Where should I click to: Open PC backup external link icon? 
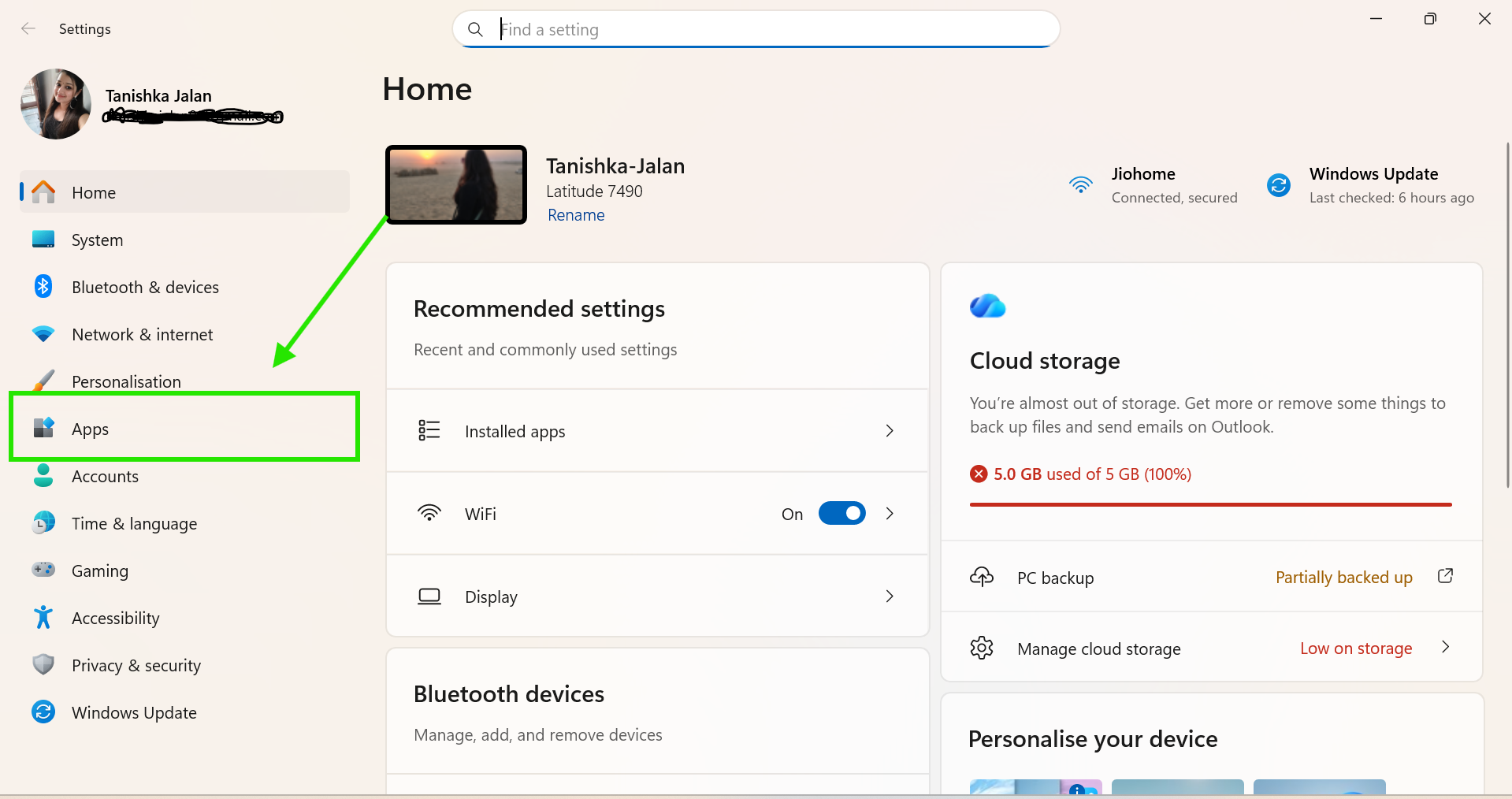coord(1445,576)
